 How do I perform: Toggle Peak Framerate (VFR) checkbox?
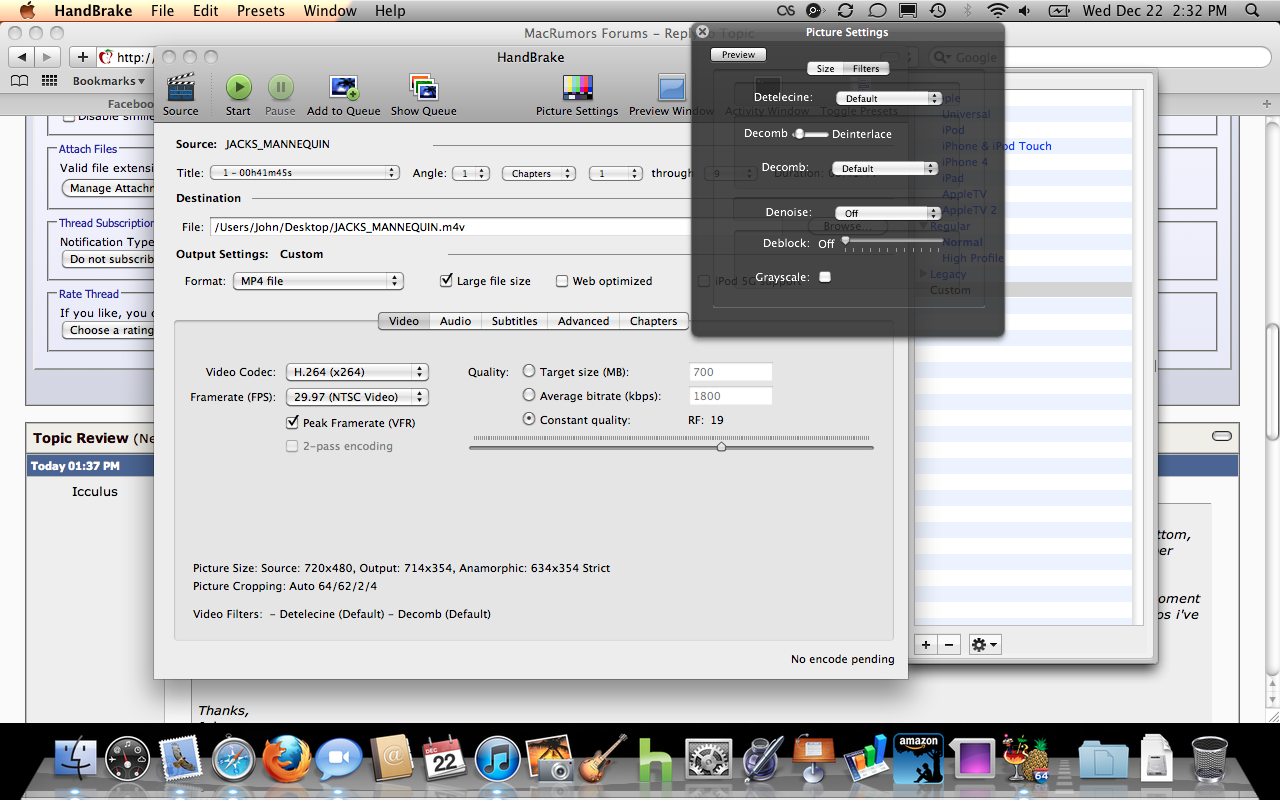pyautogui.click(x=292, y=423)
